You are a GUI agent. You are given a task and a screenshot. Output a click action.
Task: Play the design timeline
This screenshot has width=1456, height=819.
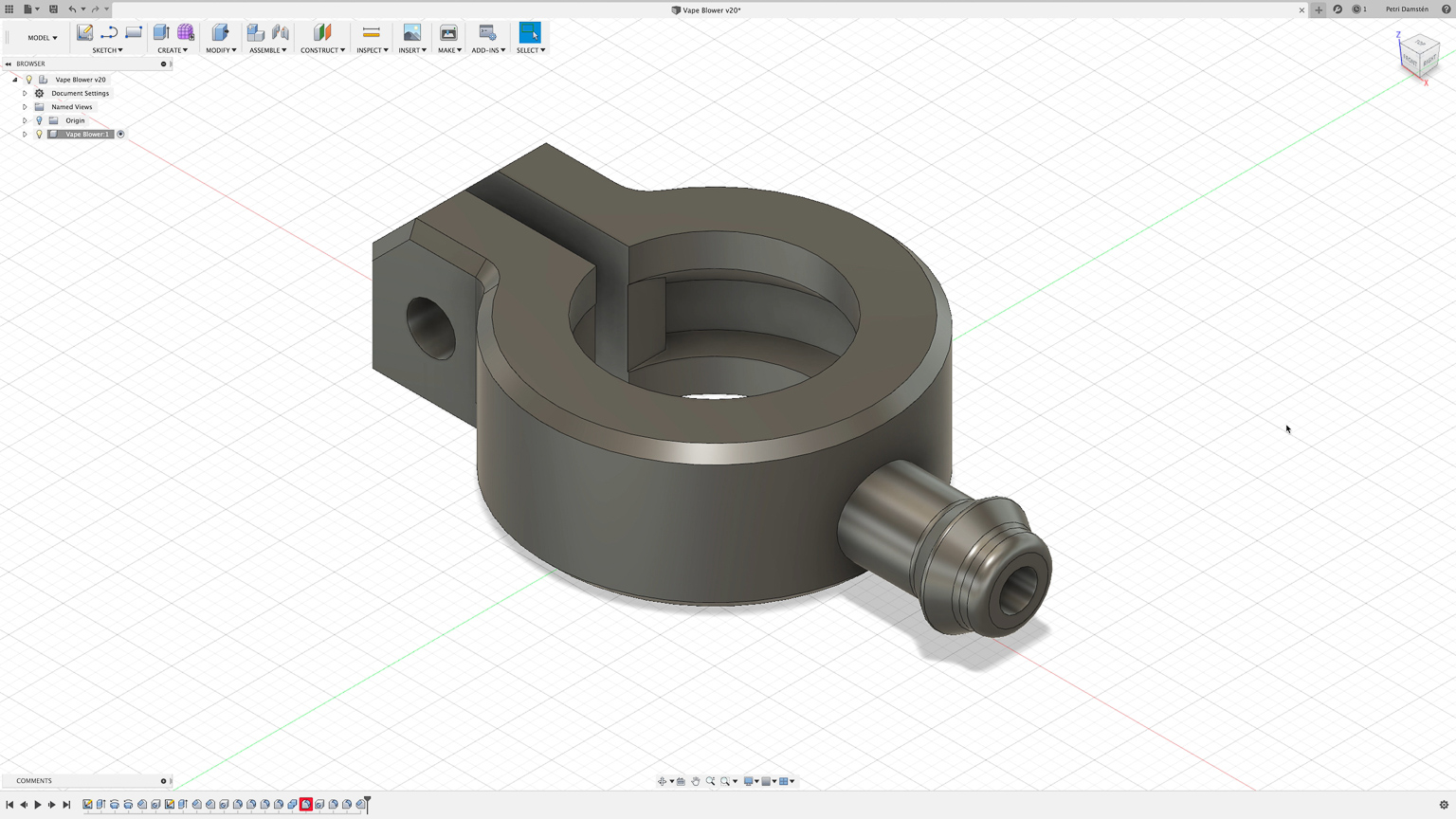click(x=38, y=805)
